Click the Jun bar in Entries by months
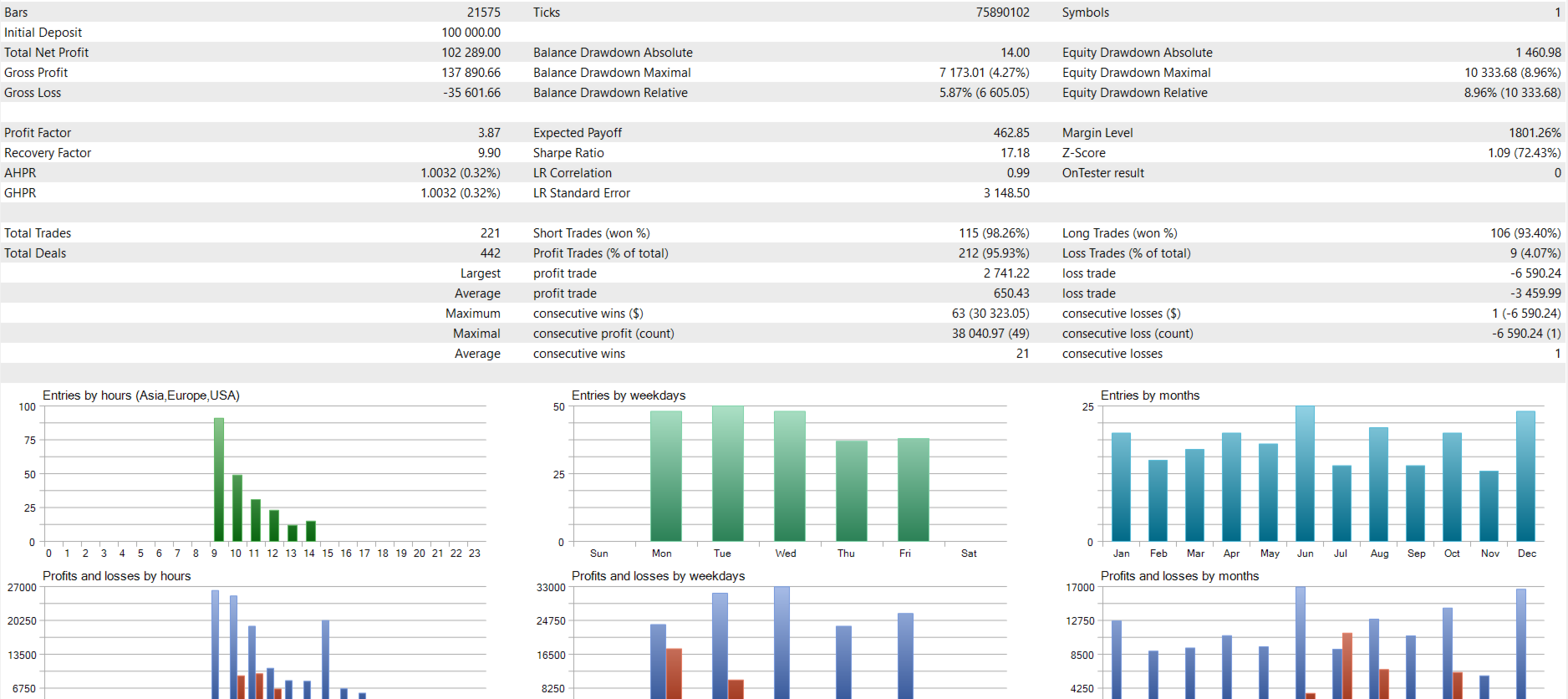The width and height of the screenshot is (1568, 699). coord(1306,473)
